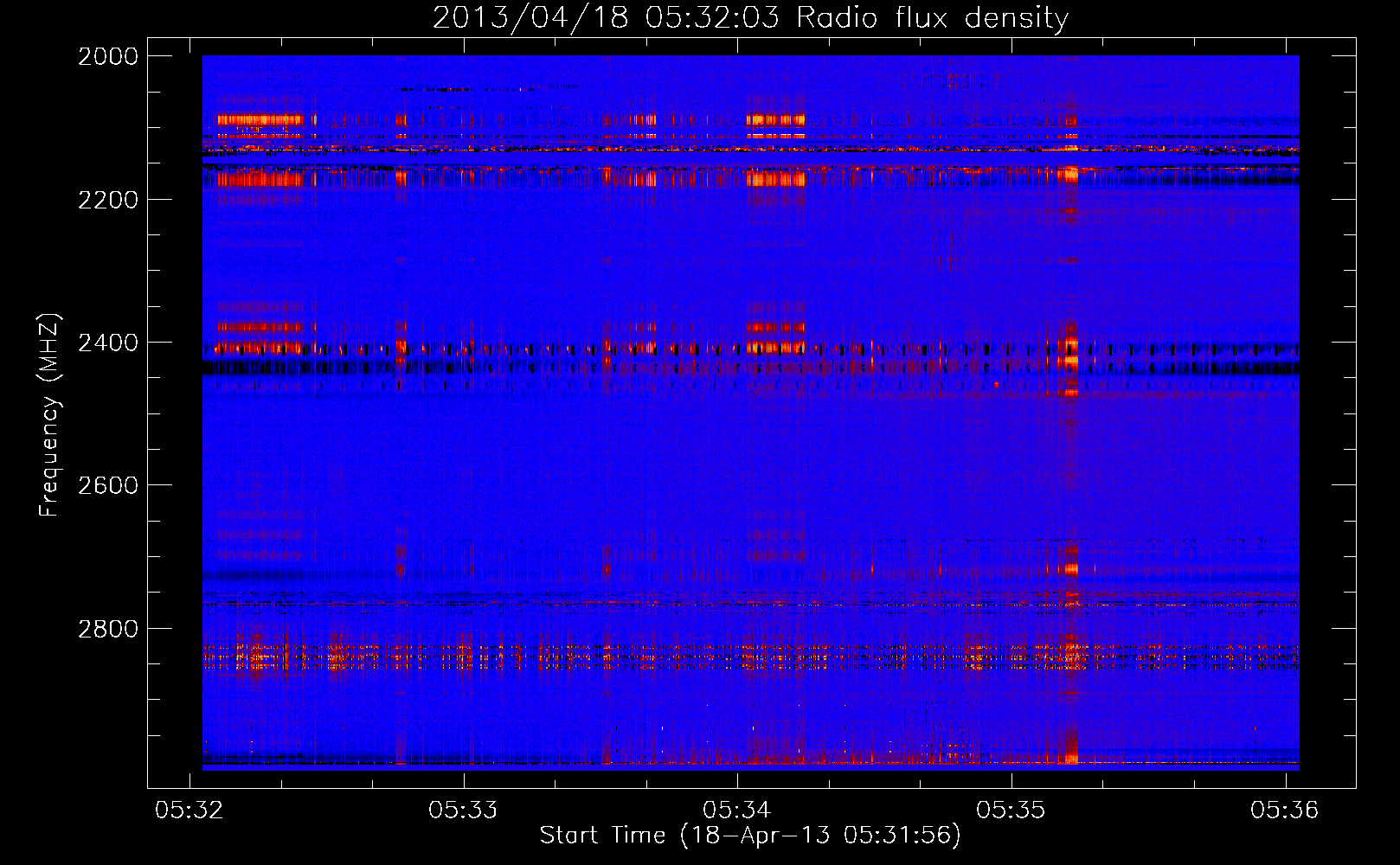Click the 05:36 time tick label

pyautogui.click(x=1285, y=810)
